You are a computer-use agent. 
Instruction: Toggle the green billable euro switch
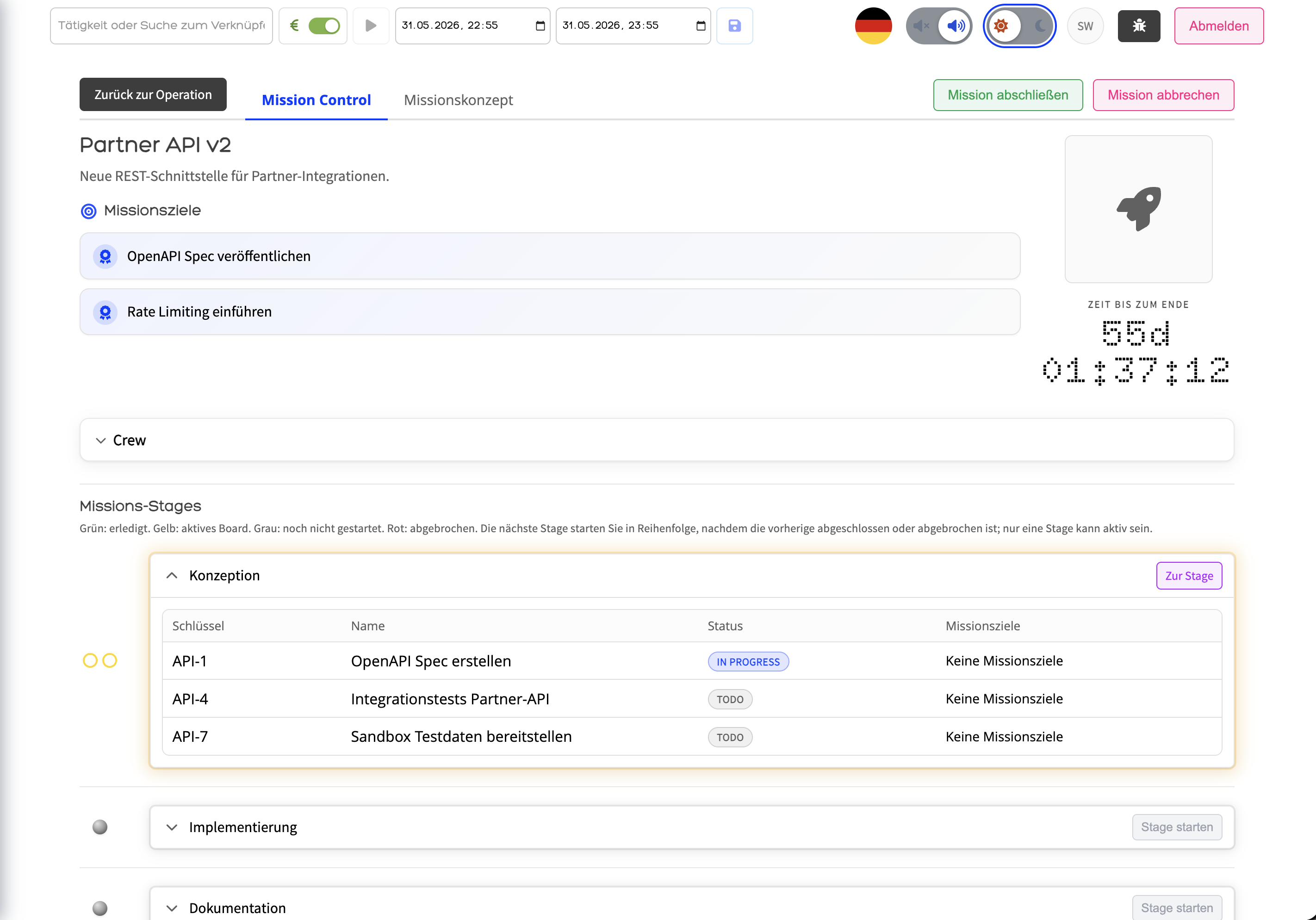pos(324,26)
